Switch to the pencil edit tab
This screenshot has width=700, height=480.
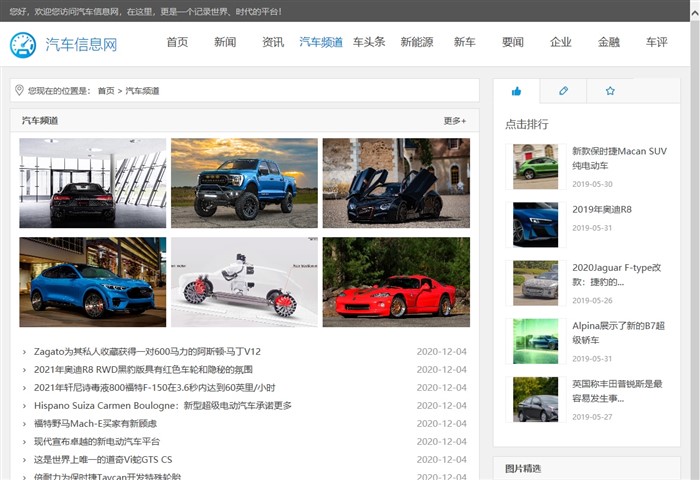pos(563,91)
